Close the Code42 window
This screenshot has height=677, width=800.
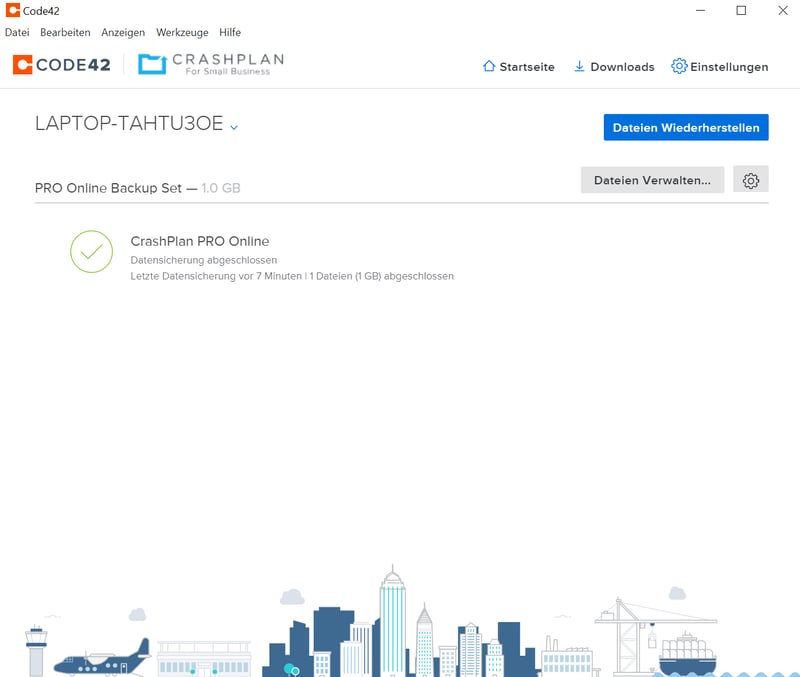[x=783, y=10]
